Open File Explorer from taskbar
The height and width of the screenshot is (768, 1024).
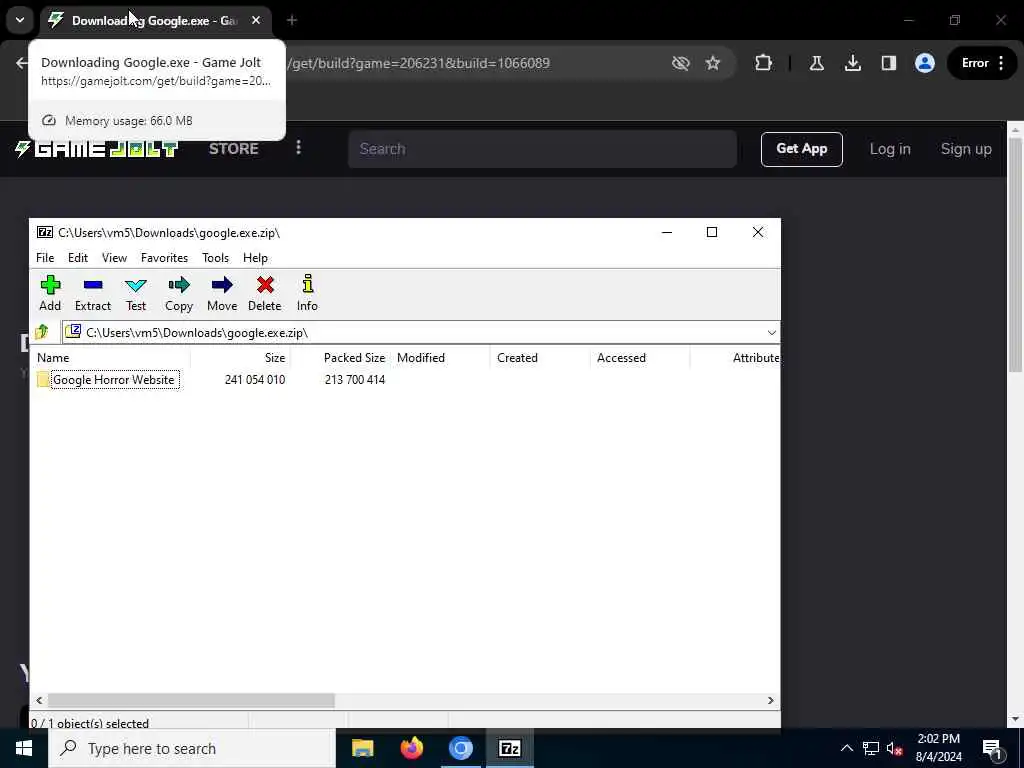[362, 748]
